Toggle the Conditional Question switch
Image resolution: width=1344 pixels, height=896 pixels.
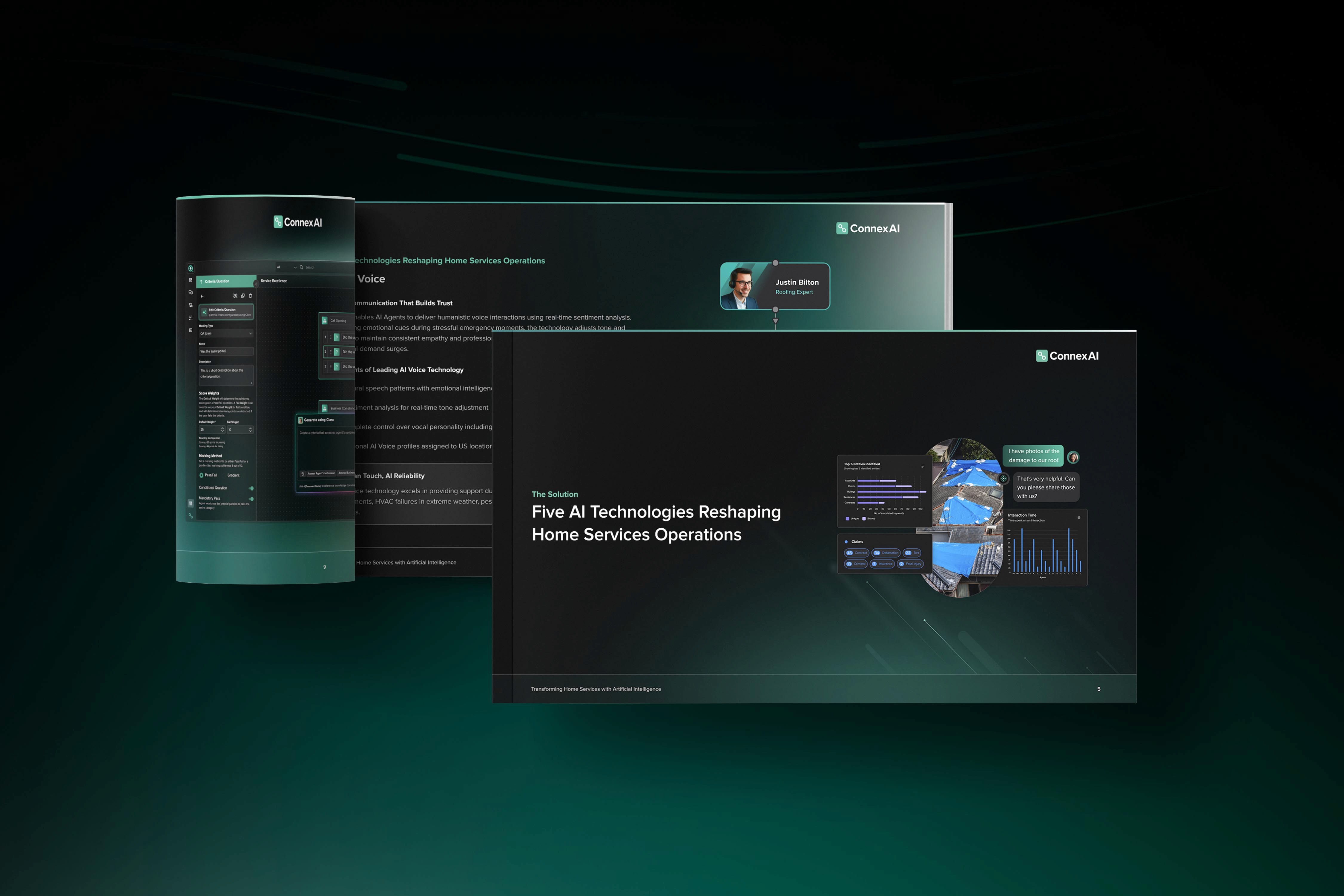pyautogui.click(x=251, y=489)
